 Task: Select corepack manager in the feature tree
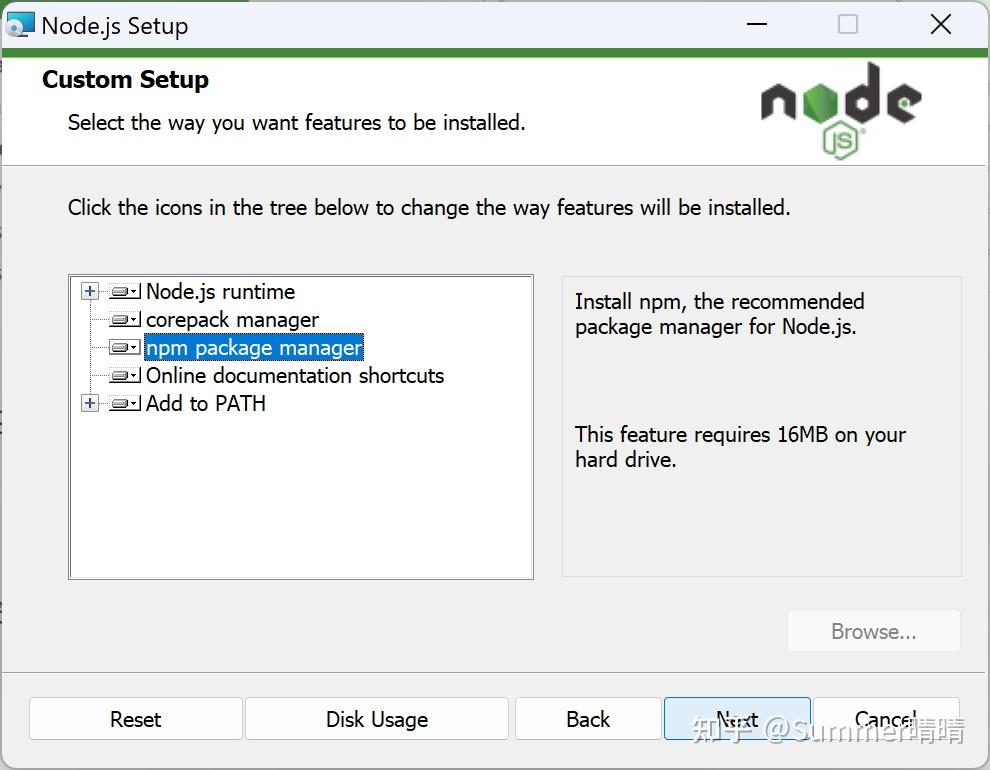click(232, 320)
